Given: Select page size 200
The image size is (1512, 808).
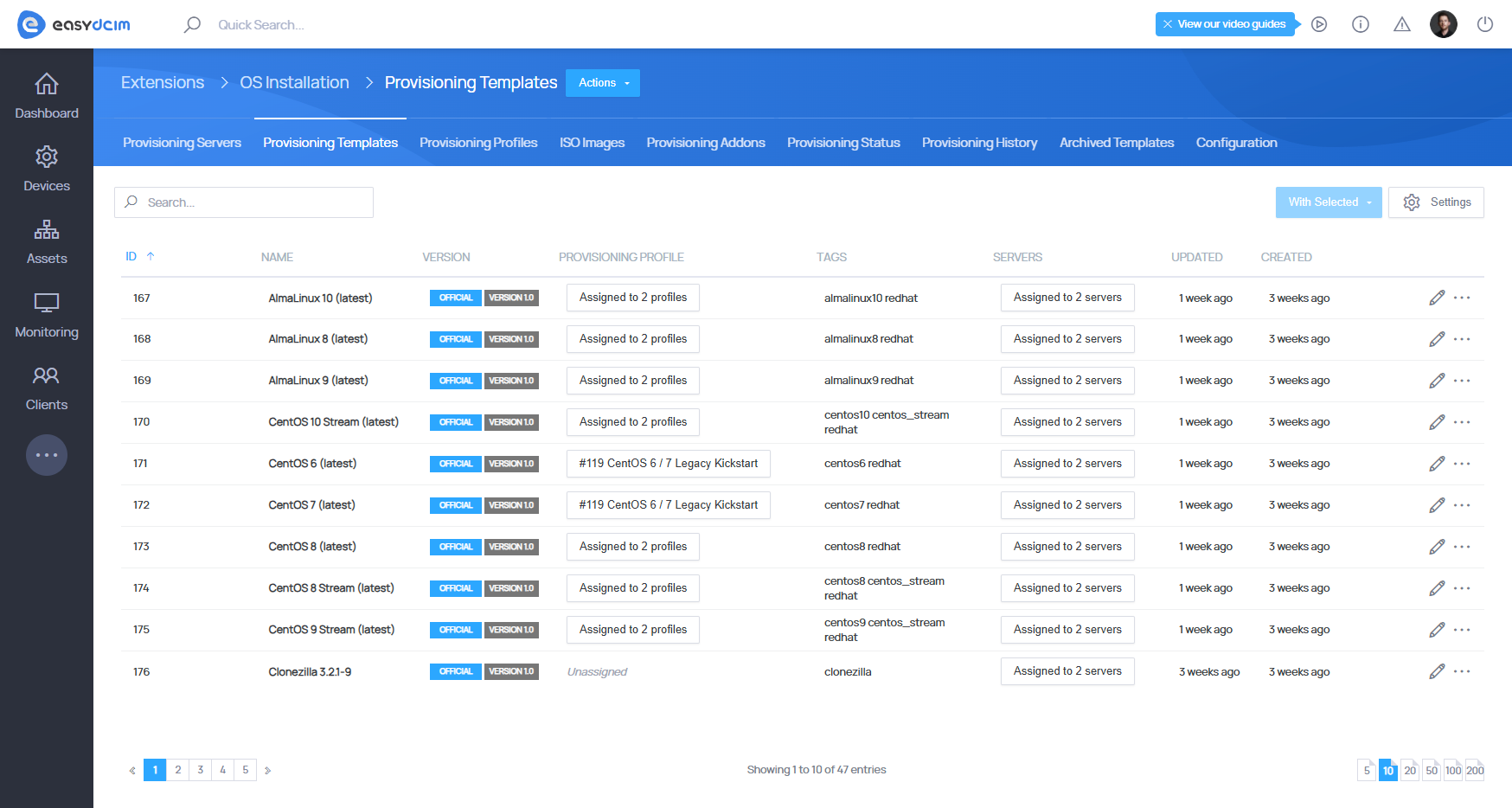Looking at the screenshot, I should [1475, 769].
